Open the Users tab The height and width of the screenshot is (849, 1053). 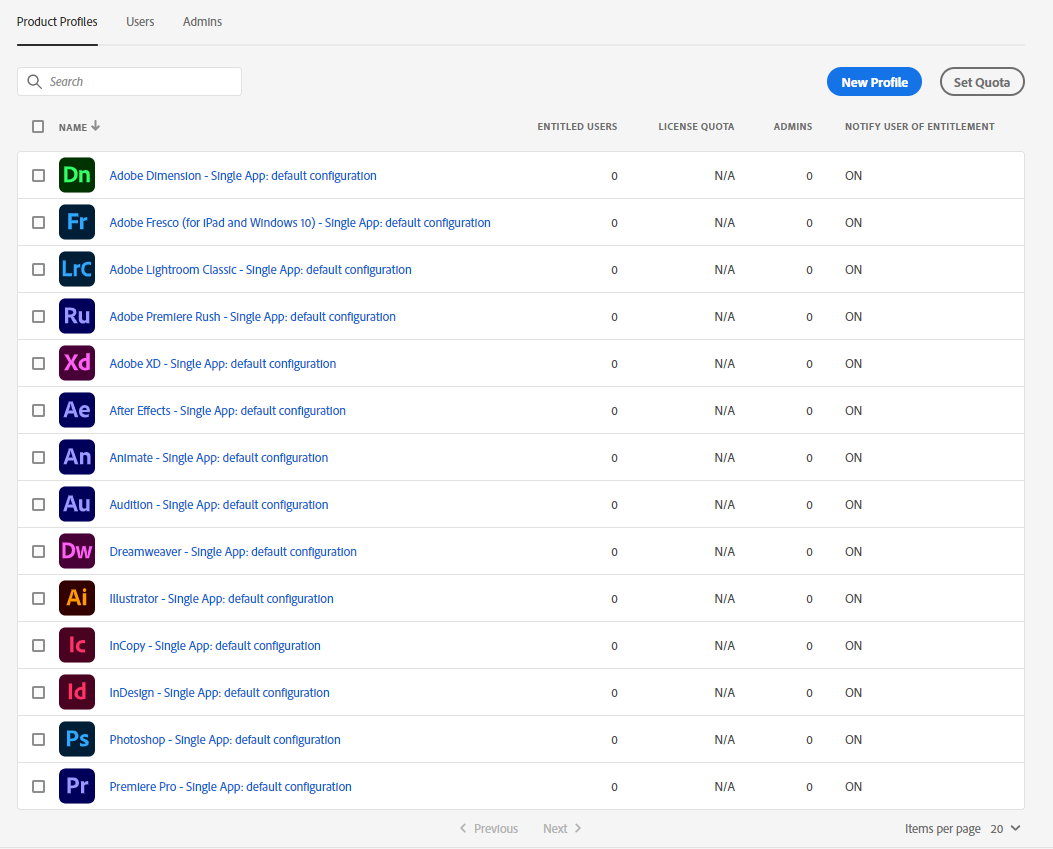[140, 22]
